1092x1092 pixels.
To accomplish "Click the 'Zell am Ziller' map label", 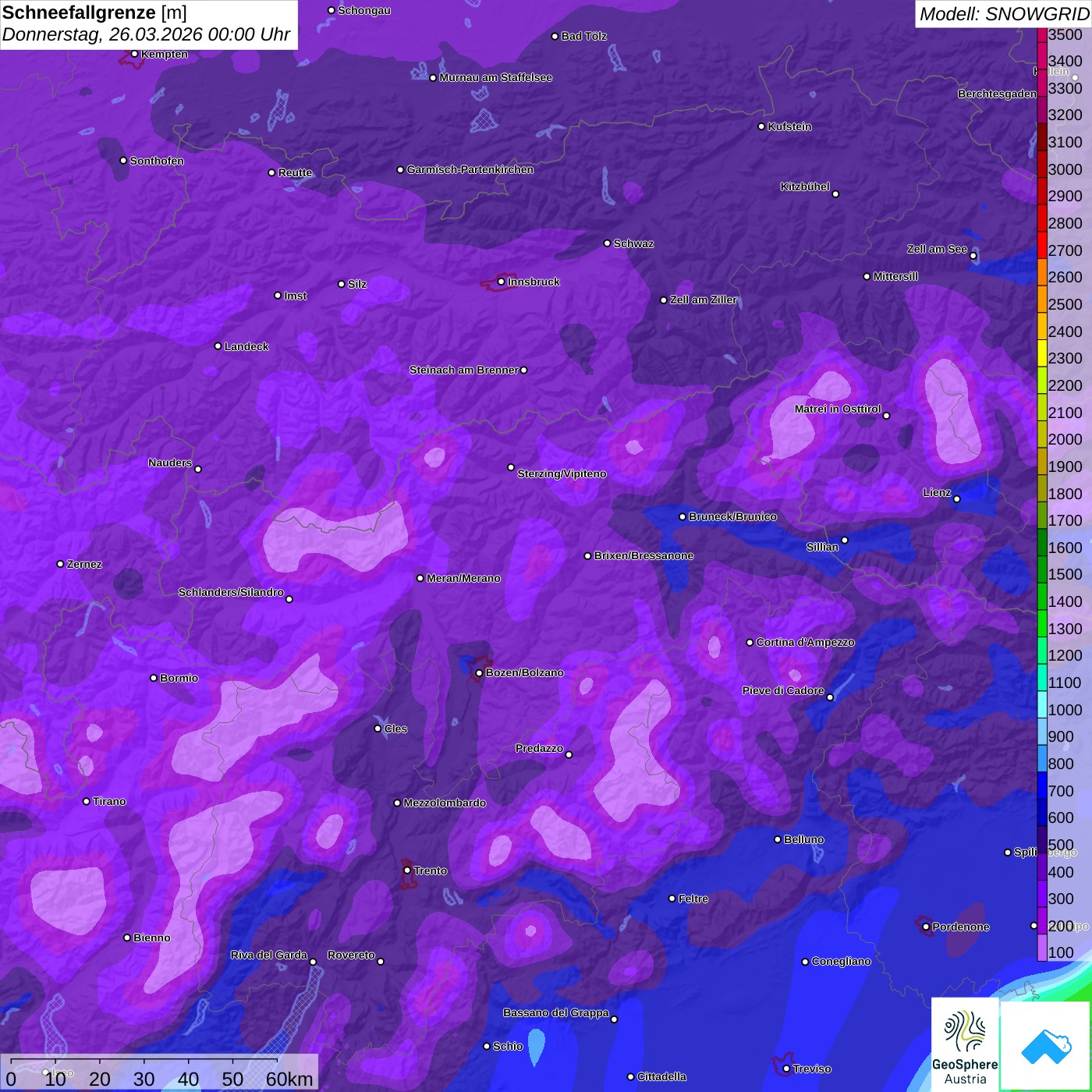I will 704,300.
